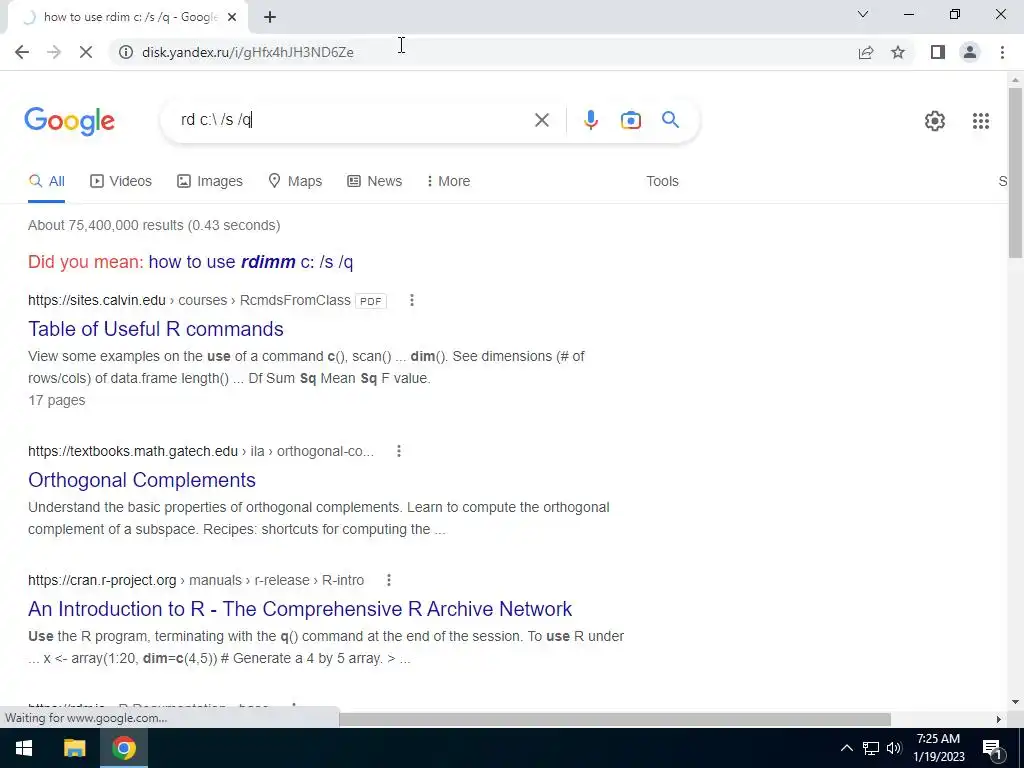Click the address bar URL text
This screenshot has height=768, width=1024.
[248, 52]
